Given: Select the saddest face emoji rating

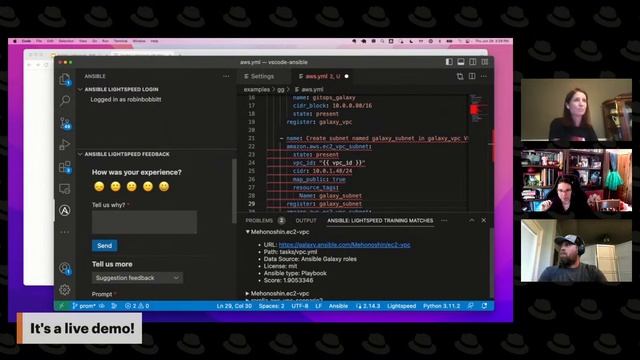Looking at the screenshot, I should (x=99, y=187).
